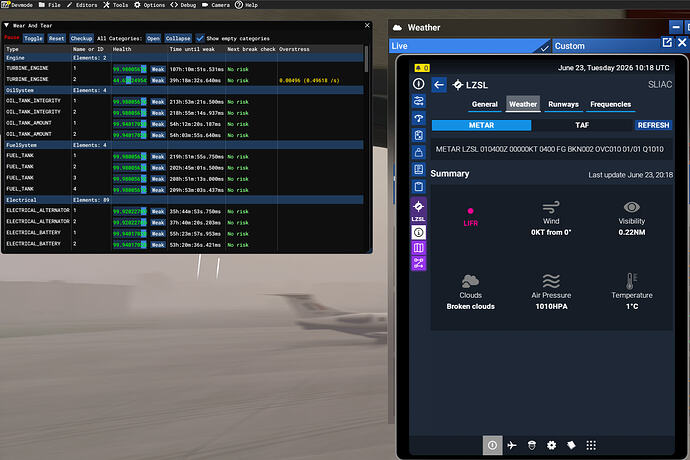This screenshot has width=690, height=460.
Task: Select the TAF report view
Action: point(582,125)
